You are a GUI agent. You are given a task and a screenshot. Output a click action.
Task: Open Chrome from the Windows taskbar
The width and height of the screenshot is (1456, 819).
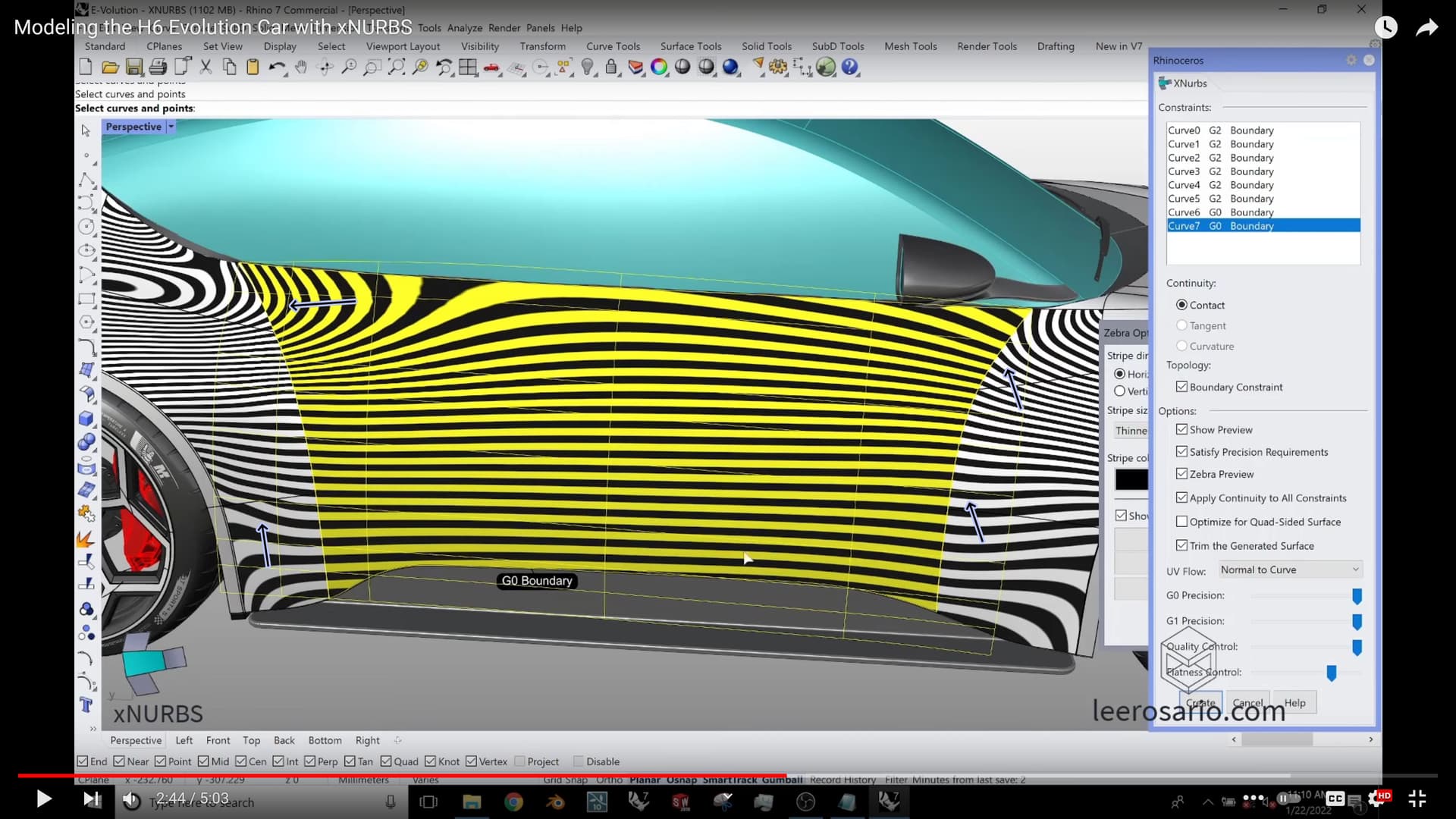513,802
